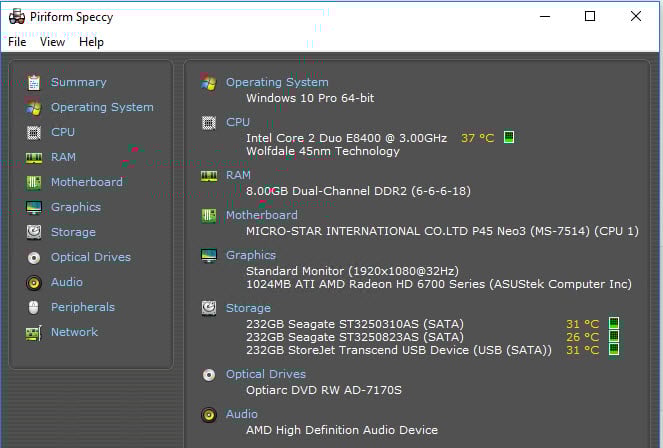Click the Graphics monitor icon in sidebar
Viewport: 663px width, 448px height.
(34, 208)
